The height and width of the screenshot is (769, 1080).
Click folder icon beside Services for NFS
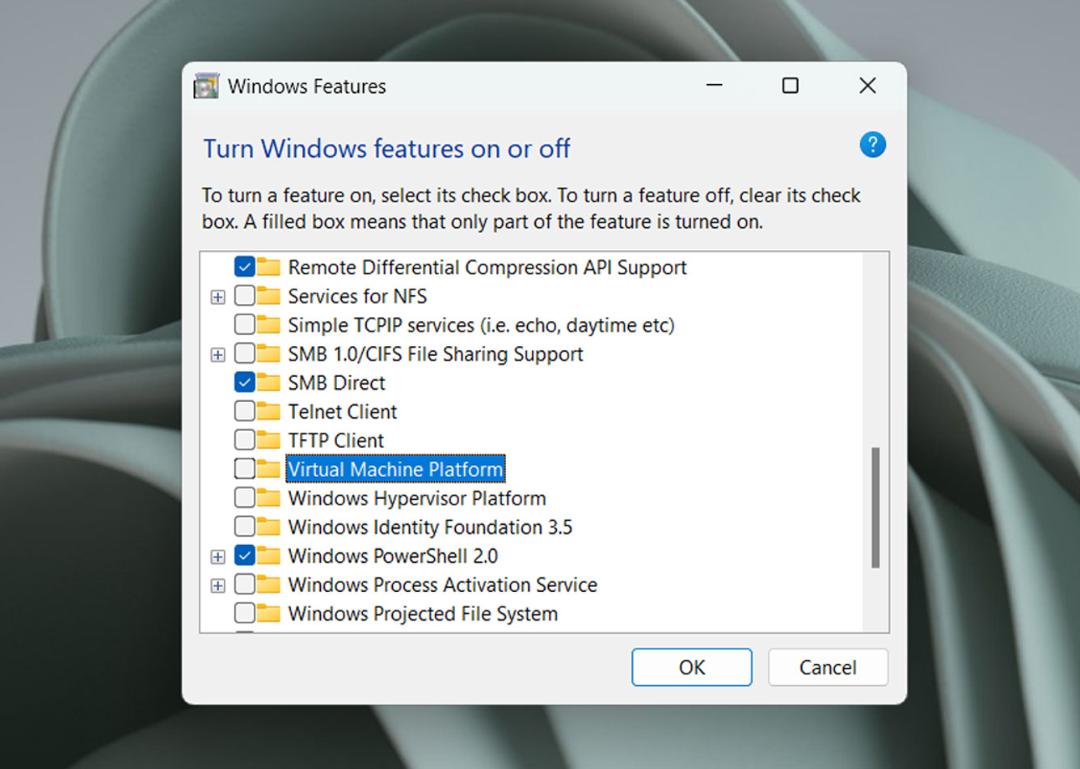269,296
